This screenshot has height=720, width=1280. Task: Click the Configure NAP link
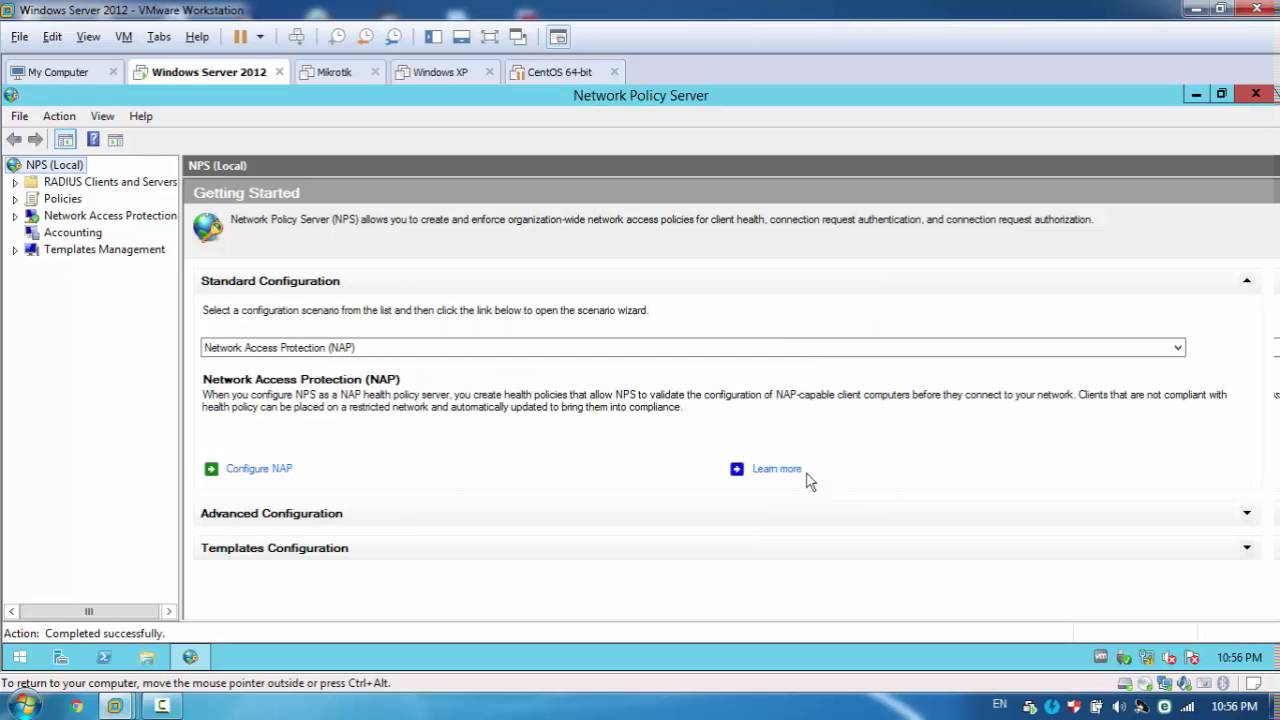click(x=259, y=468)
